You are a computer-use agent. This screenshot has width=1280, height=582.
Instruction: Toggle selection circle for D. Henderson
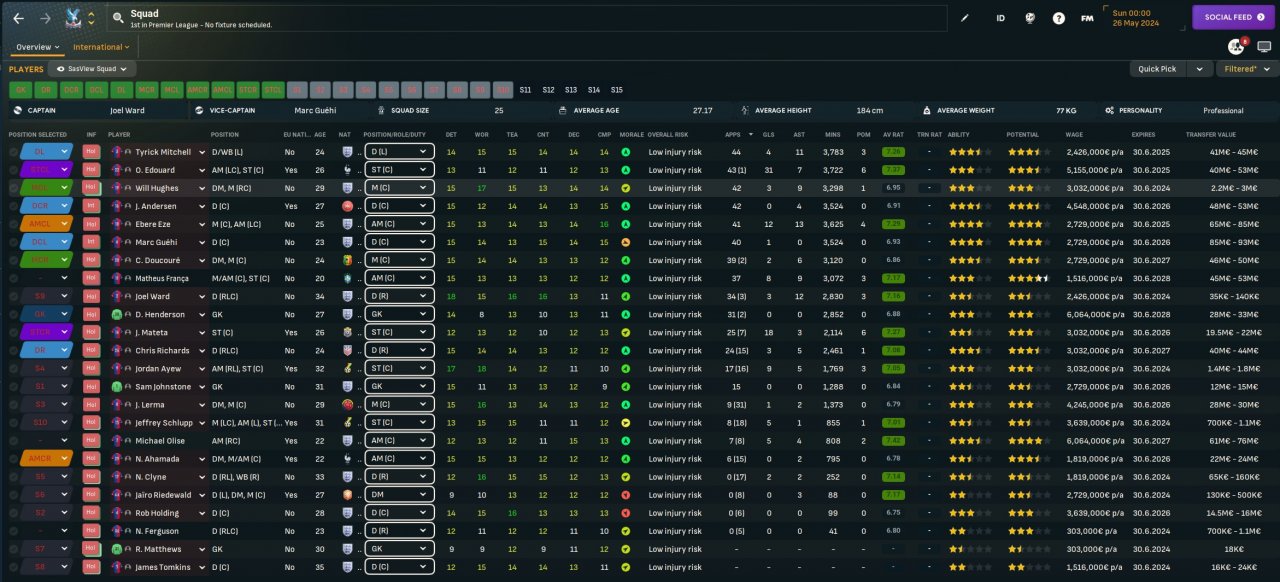point(14,314)
